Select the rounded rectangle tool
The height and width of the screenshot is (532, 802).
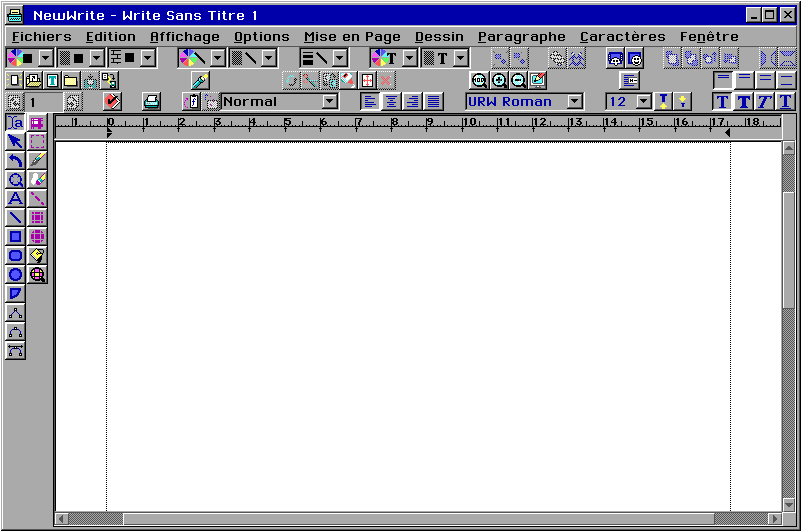(15, 255)
